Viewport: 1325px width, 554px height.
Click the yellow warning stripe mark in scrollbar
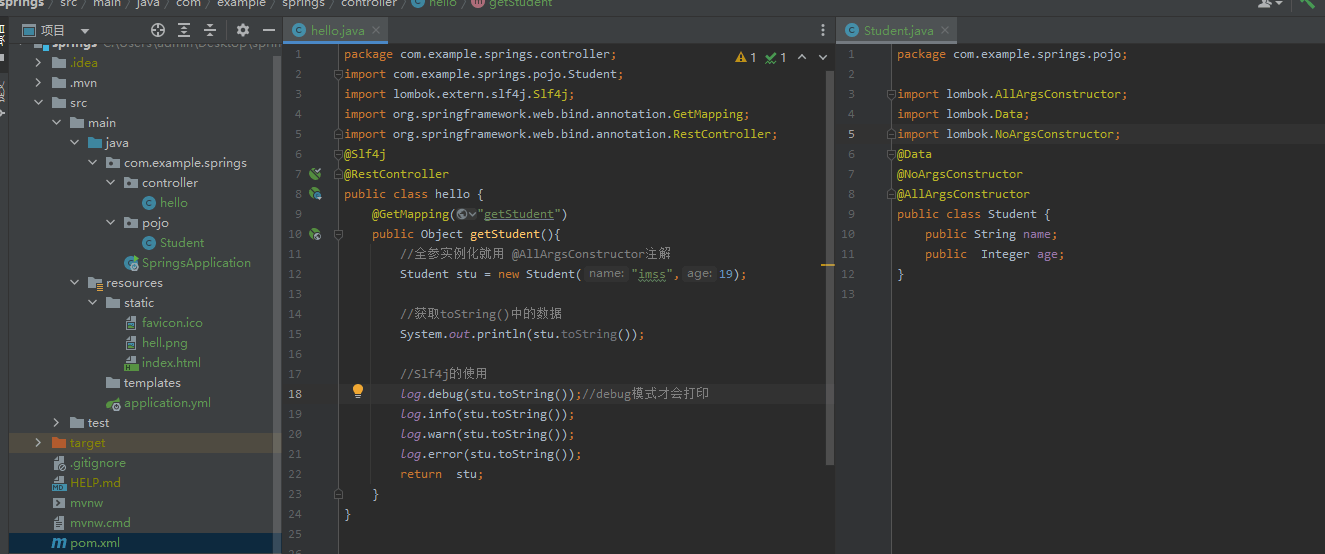pos(827,265)
